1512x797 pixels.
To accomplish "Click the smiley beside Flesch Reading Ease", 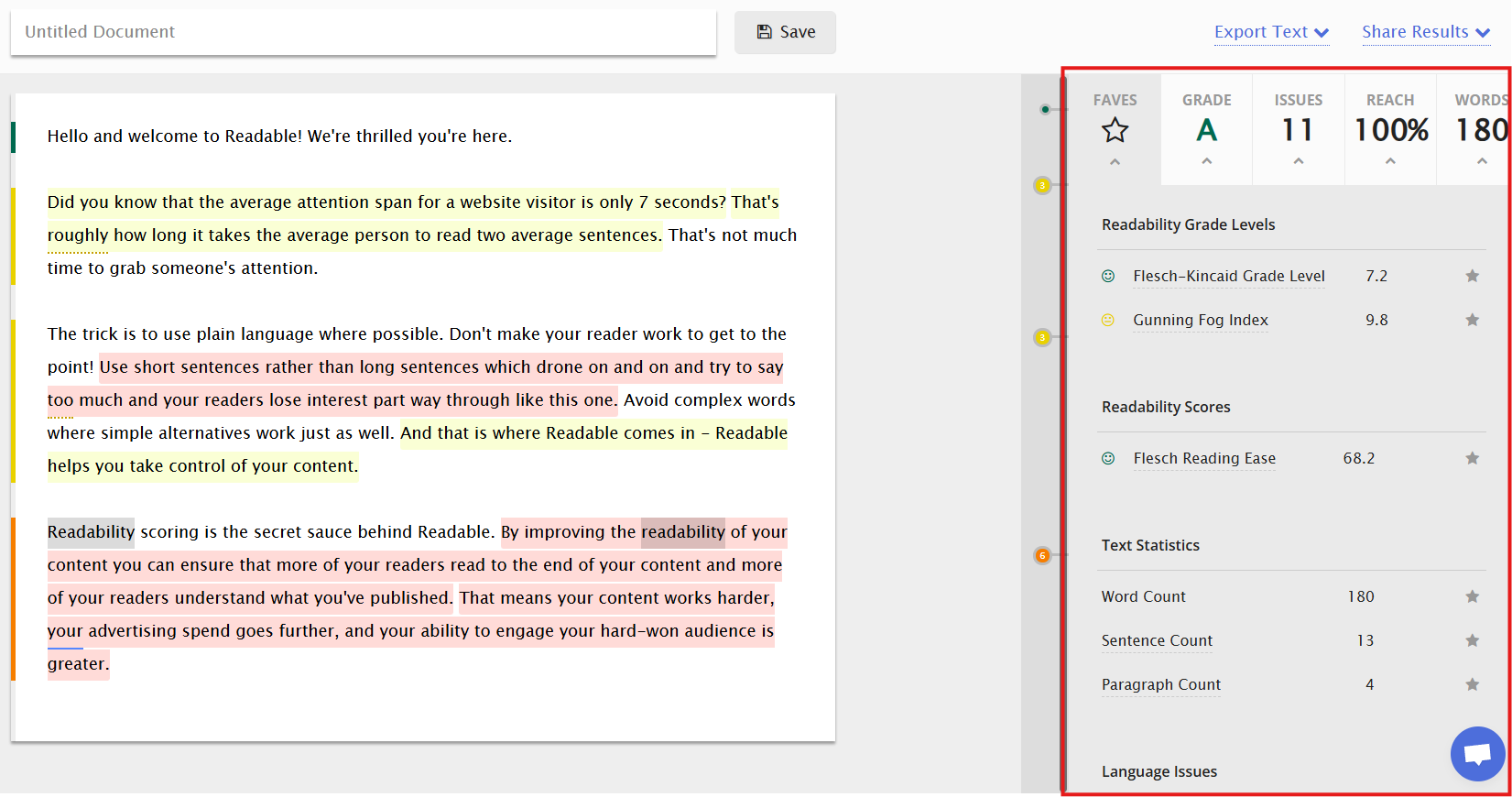I will (1108, 458).
